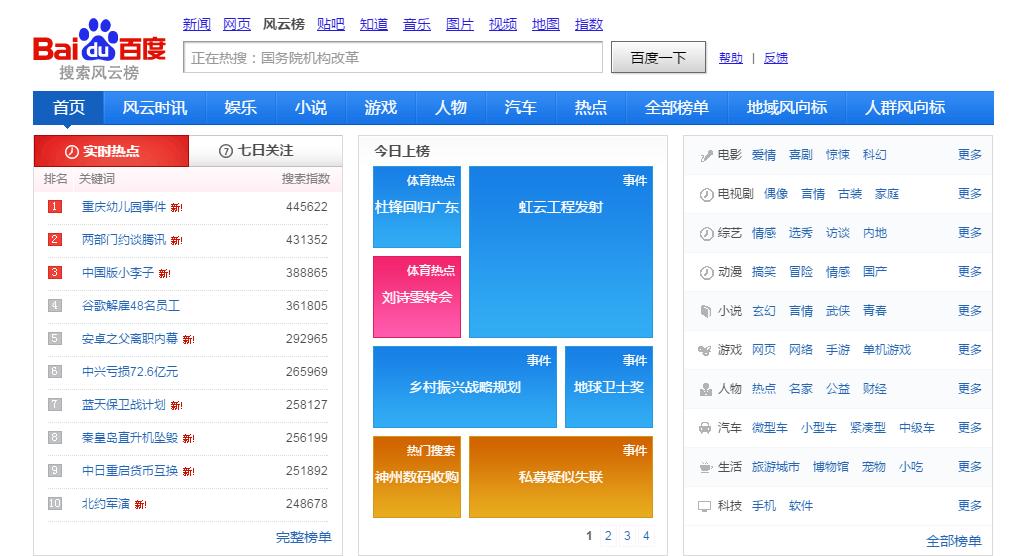Go to page 2 of 今日上榜
Screen dimensions: 1020x556
tap(608, 536)
